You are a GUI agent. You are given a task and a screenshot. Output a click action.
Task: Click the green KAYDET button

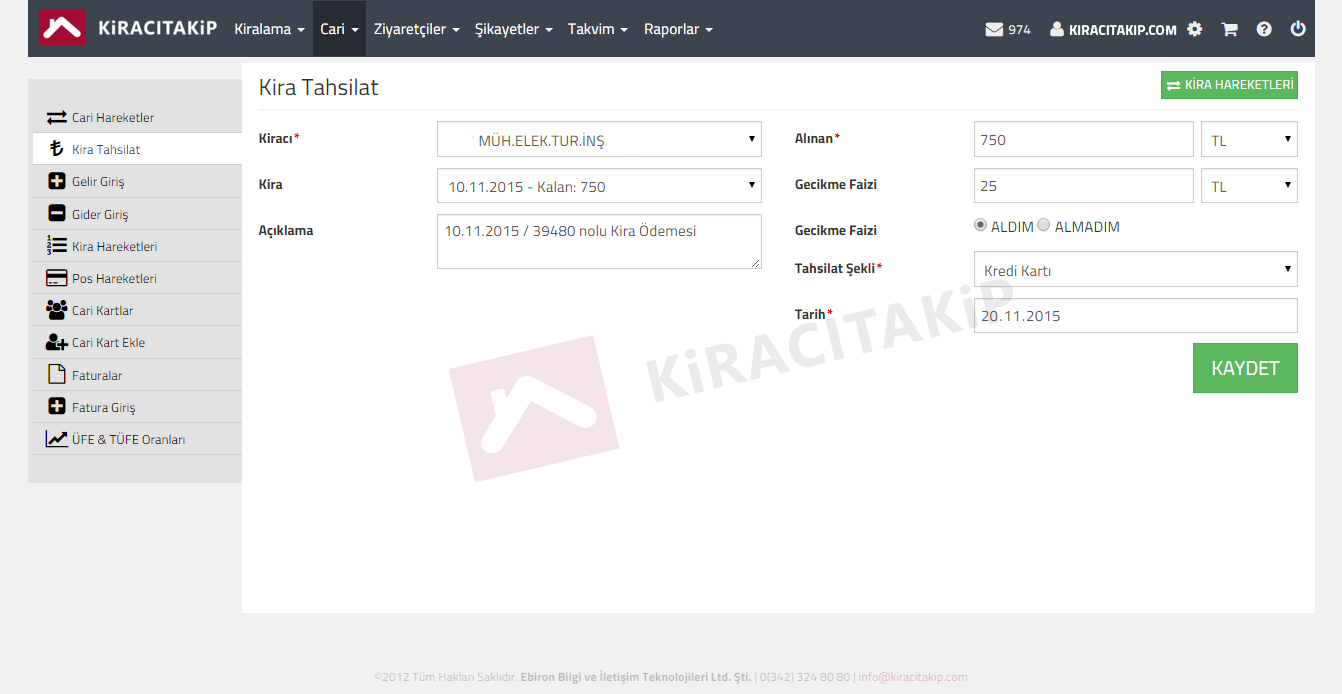[x=1245, y=368]
